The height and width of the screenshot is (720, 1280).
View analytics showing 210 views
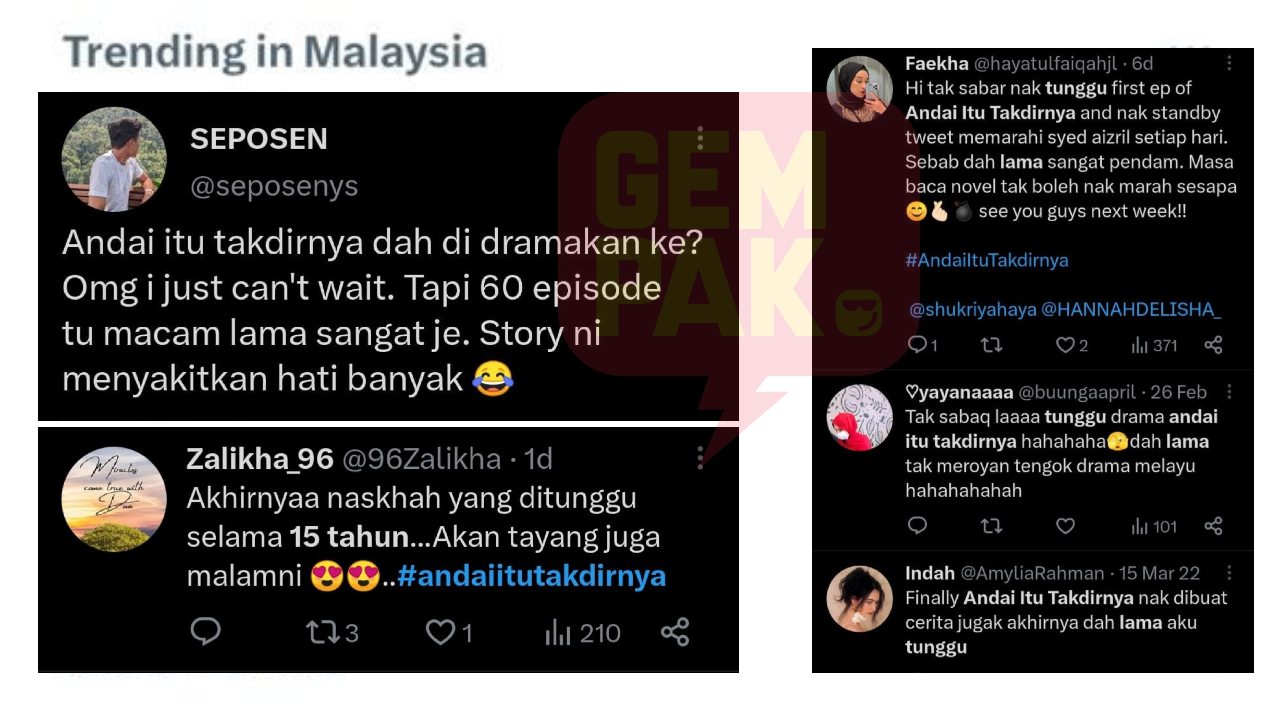[x=582, y=632]
